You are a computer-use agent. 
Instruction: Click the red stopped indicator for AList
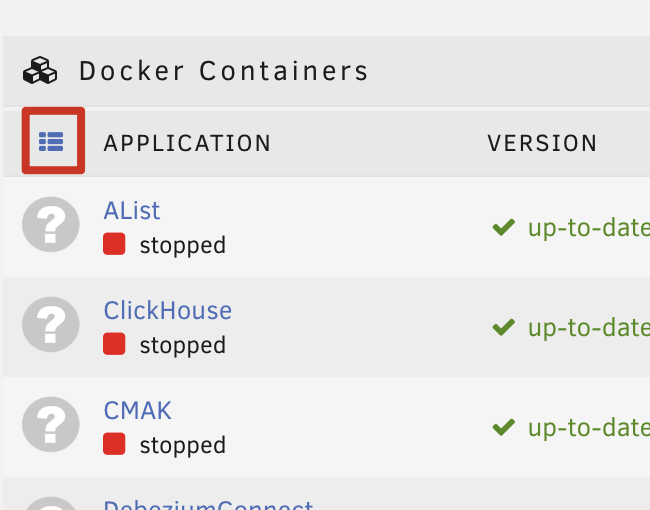[114, 243]
